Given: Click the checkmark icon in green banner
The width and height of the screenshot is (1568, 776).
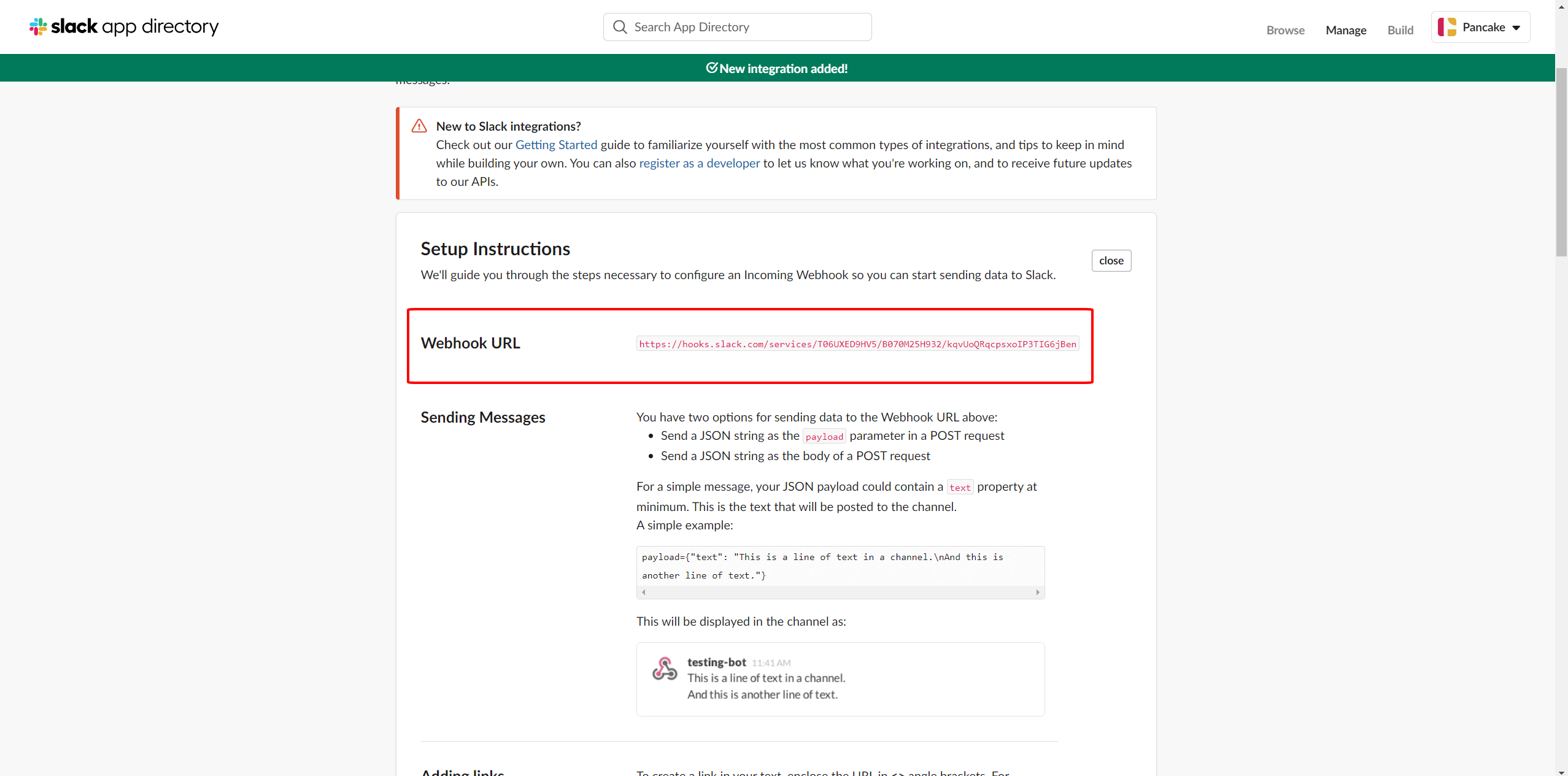Looking at the screenshot, I should [x=711, y=68].
